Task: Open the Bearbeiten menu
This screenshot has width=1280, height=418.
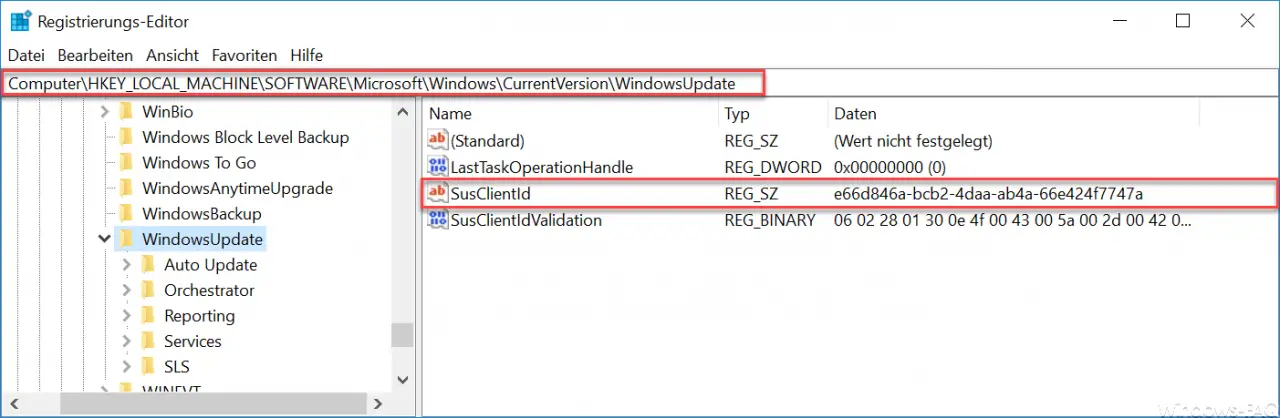Action: (x=95, y=55)
